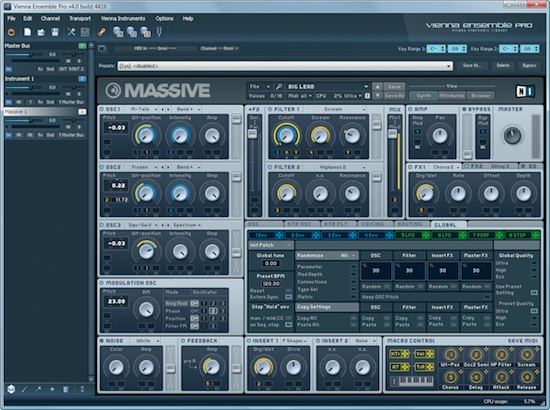Toggle the OSC2 power button
The image size is (550, 410).
tap(102, 167)
